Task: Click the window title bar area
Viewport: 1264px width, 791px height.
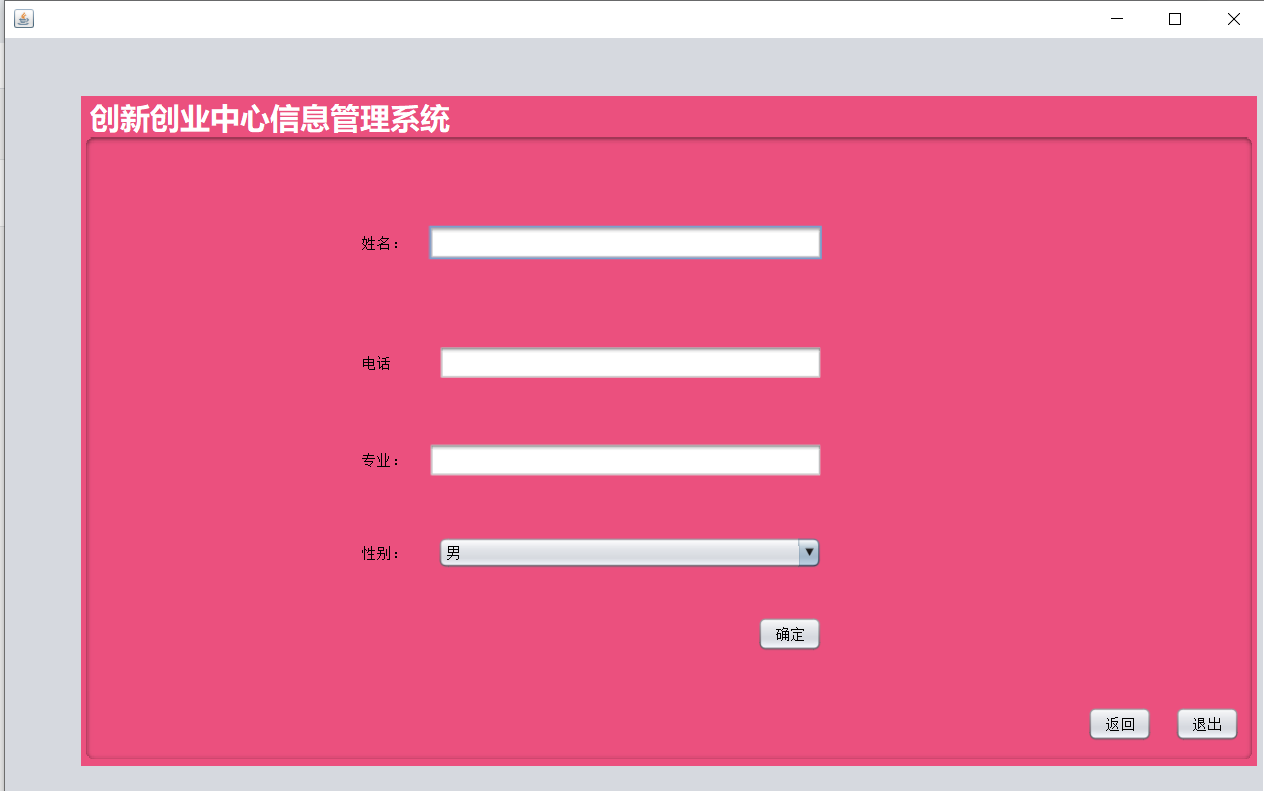Action: click(x=600, y=18)
